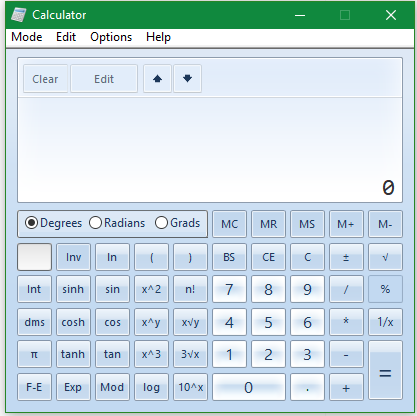The image size is (417, 416).
Task: Click the calculator icon in title bar
Action: click(18, 15)
